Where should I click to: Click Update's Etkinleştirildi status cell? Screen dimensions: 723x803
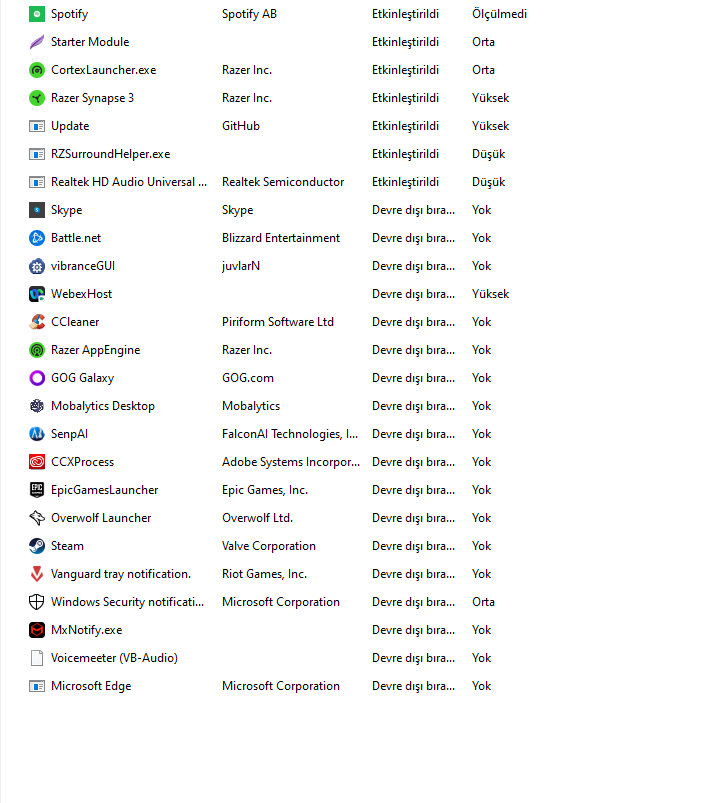coord(406,126)
